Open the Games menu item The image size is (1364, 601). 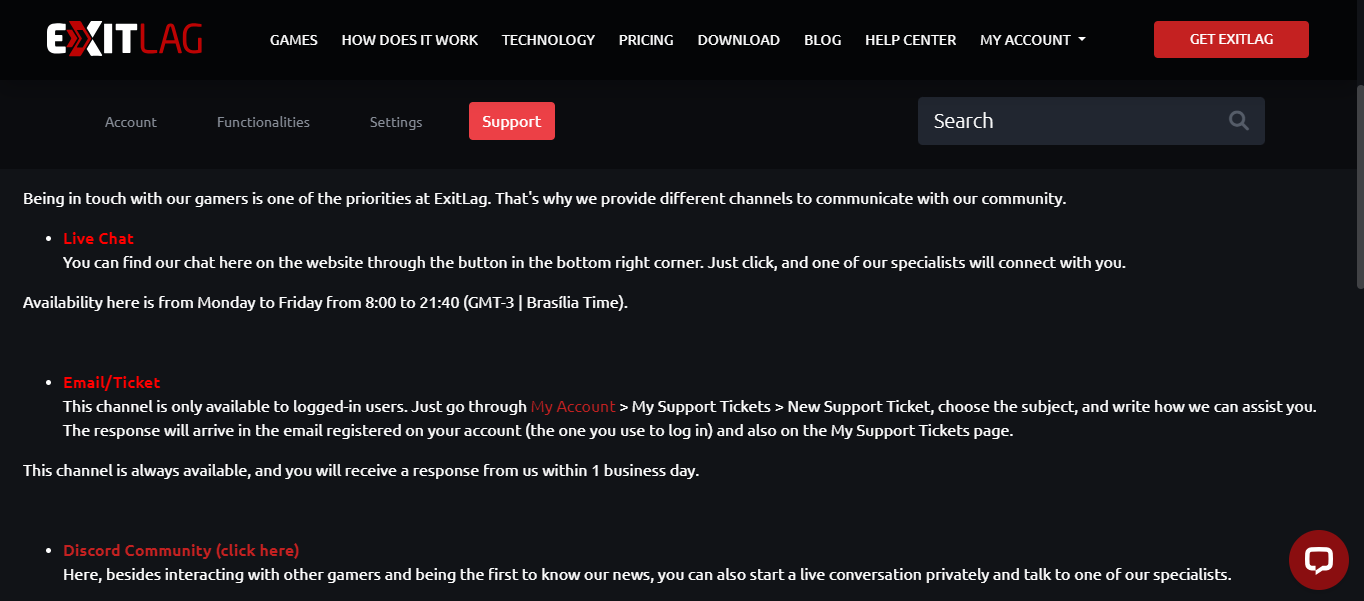pyautogui.click(x=293, y=40)
